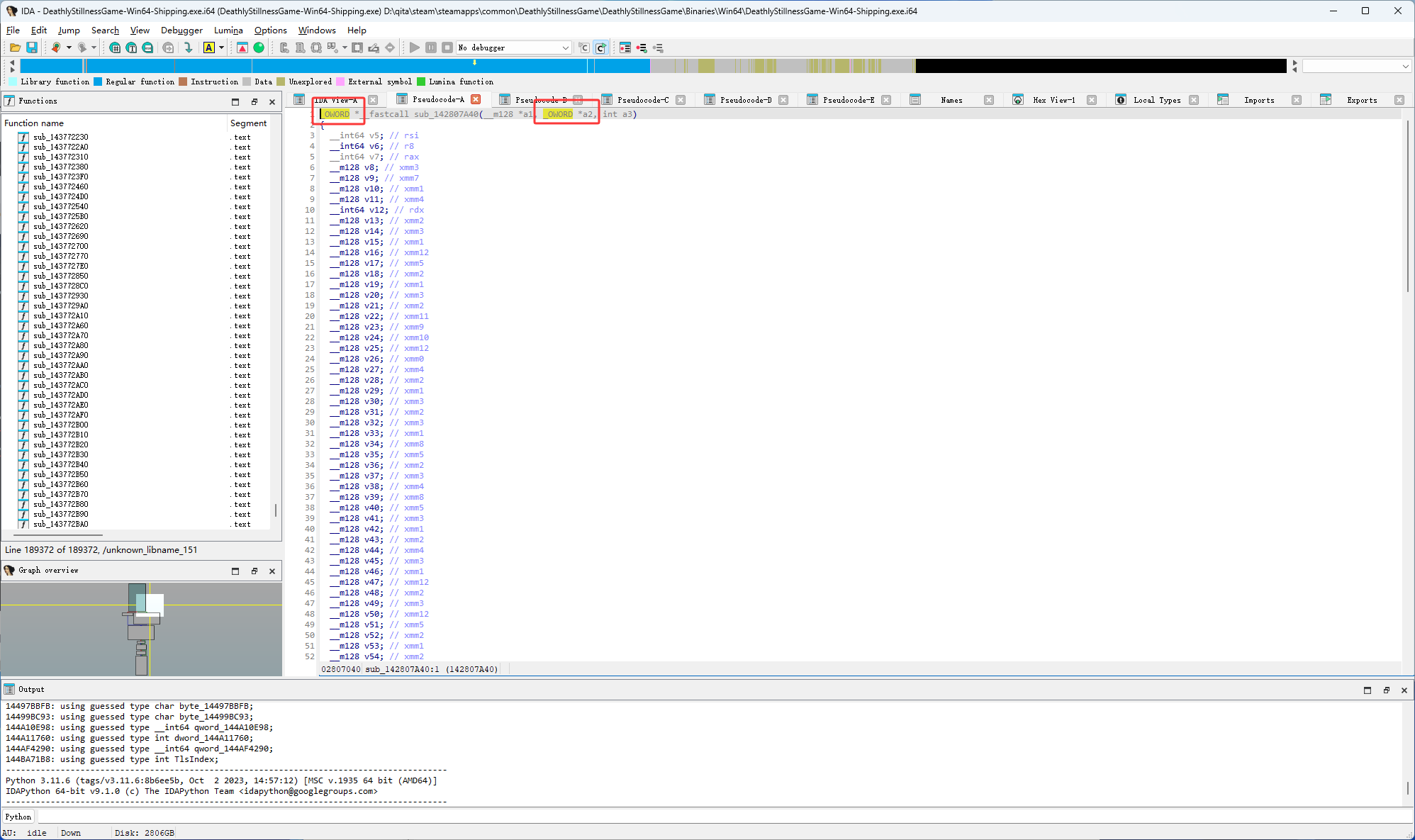Click the red triangle toolbar icon
Screen dimensions: 1415x840
(242, 47)
